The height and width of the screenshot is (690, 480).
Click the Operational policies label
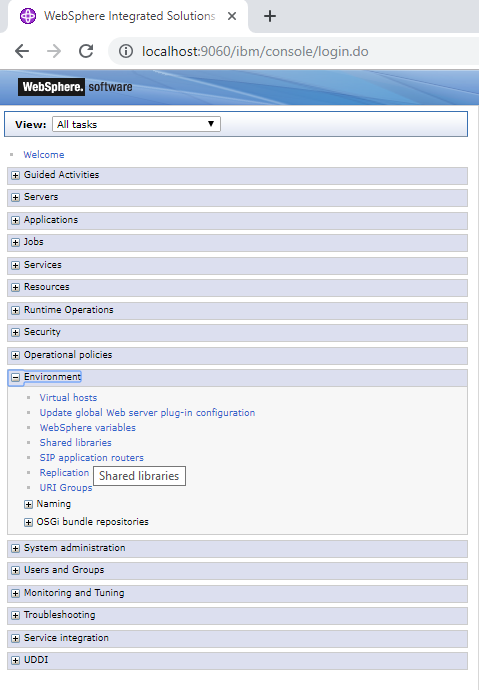coord(68,354)
